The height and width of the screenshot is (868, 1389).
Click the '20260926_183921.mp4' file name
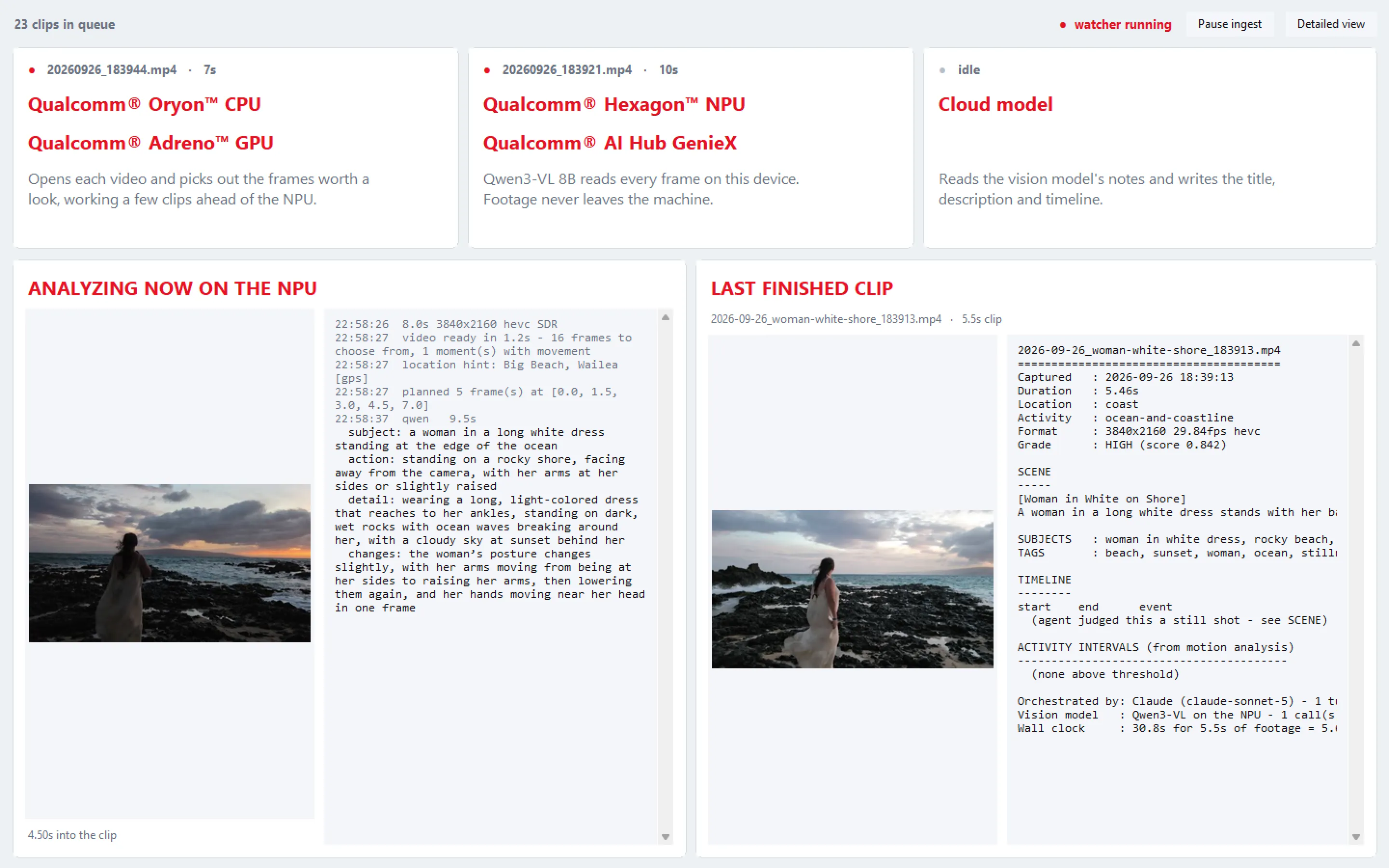pyautogui.click(x=567, y=70)
